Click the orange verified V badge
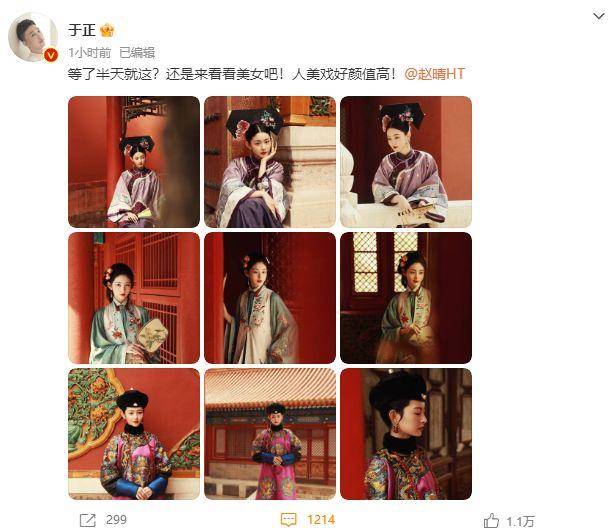 pos(50,55)
